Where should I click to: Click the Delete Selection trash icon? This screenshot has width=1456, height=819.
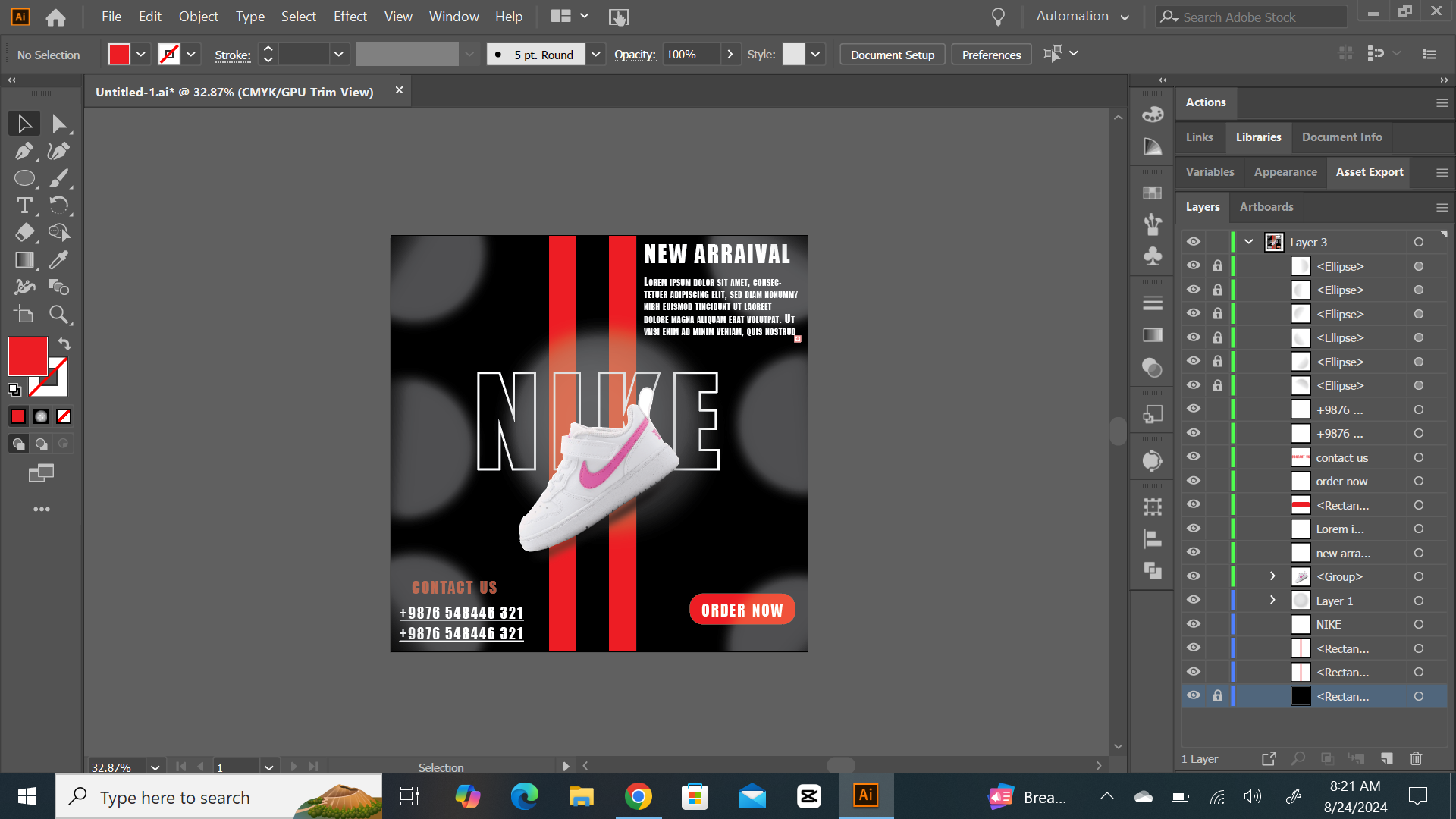coord(1416,758)
